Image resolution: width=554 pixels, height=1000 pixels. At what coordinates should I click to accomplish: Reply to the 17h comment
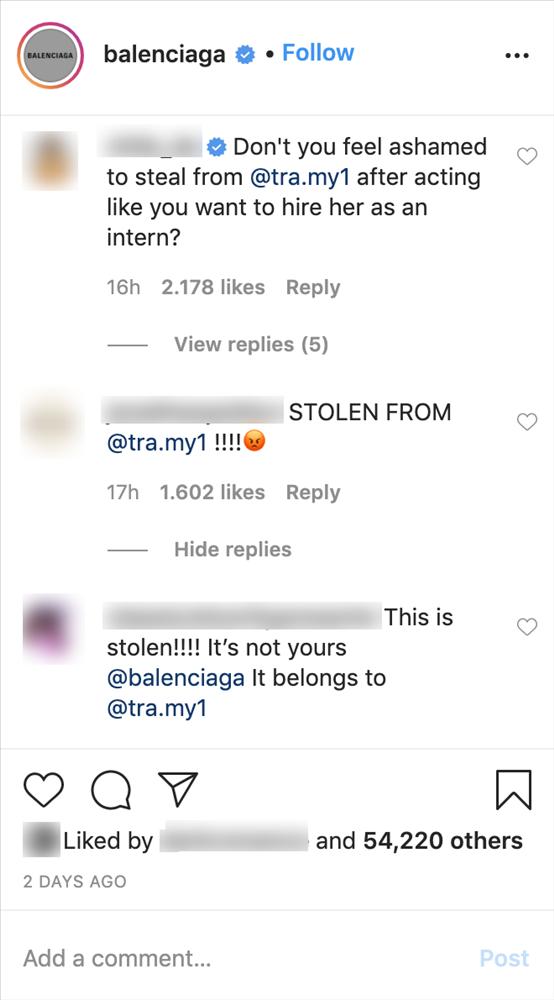coord(313,492)
